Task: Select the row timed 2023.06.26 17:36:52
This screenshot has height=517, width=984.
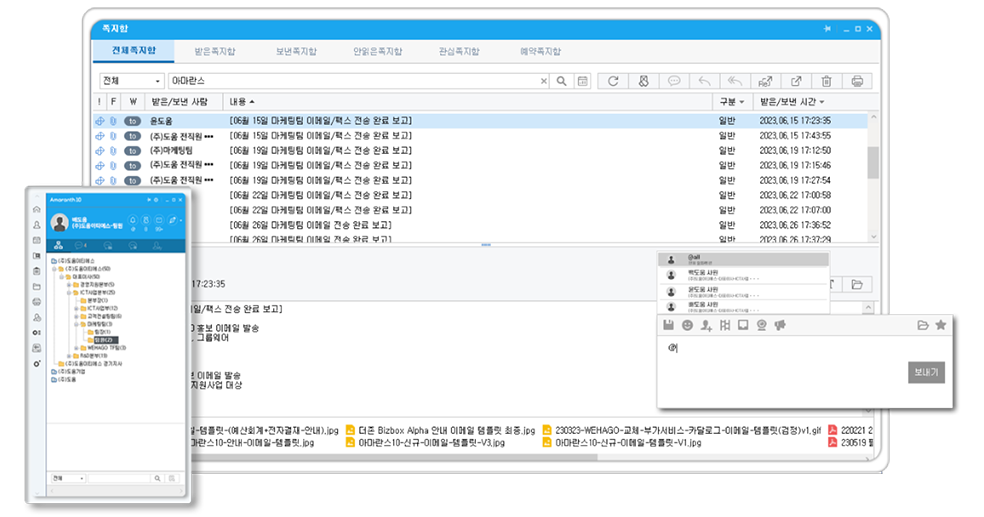Action: click(x=480, y=225)
